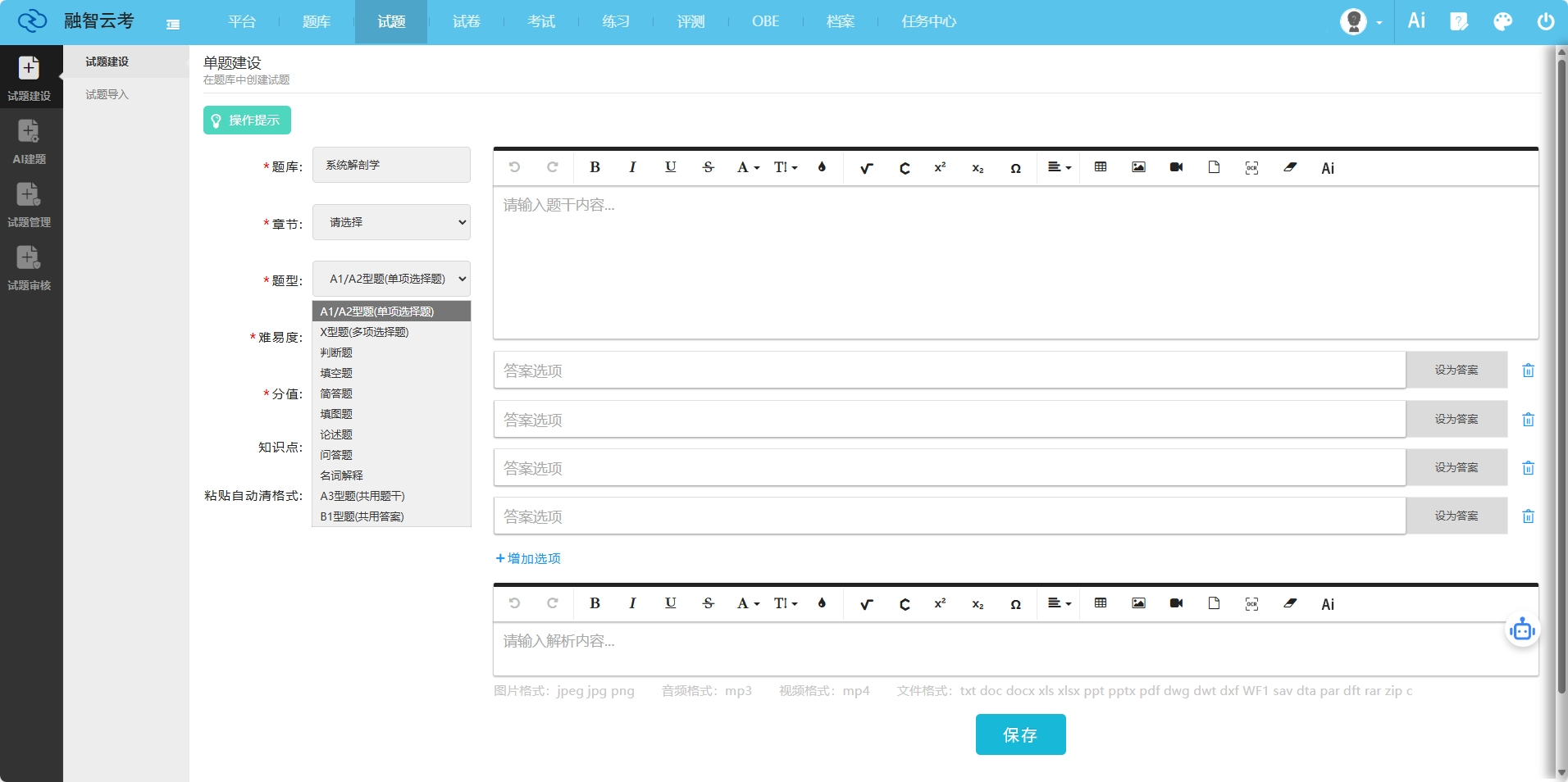Insert a special character (Ω) in the explanation editor
The height and width of the screenshot is (782, 1568).
pos(1015,604)
